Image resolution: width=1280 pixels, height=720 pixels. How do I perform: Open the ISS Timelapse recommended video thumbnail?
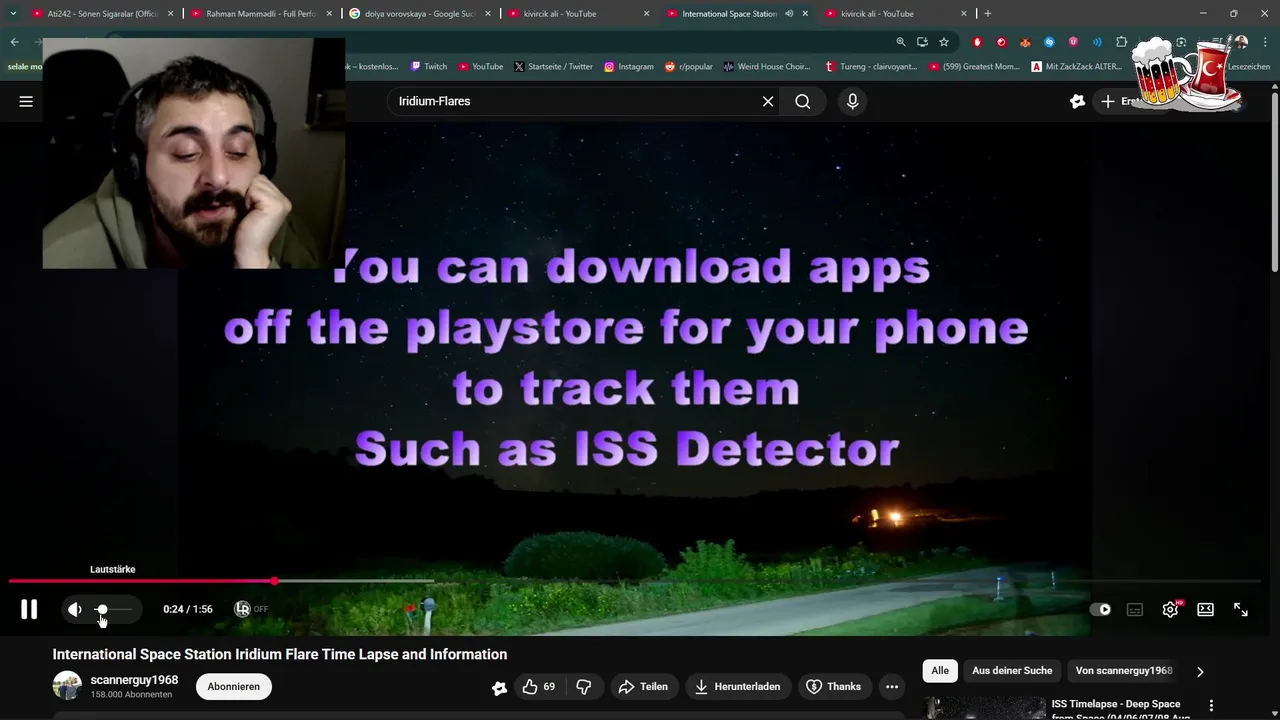(984, 708)
